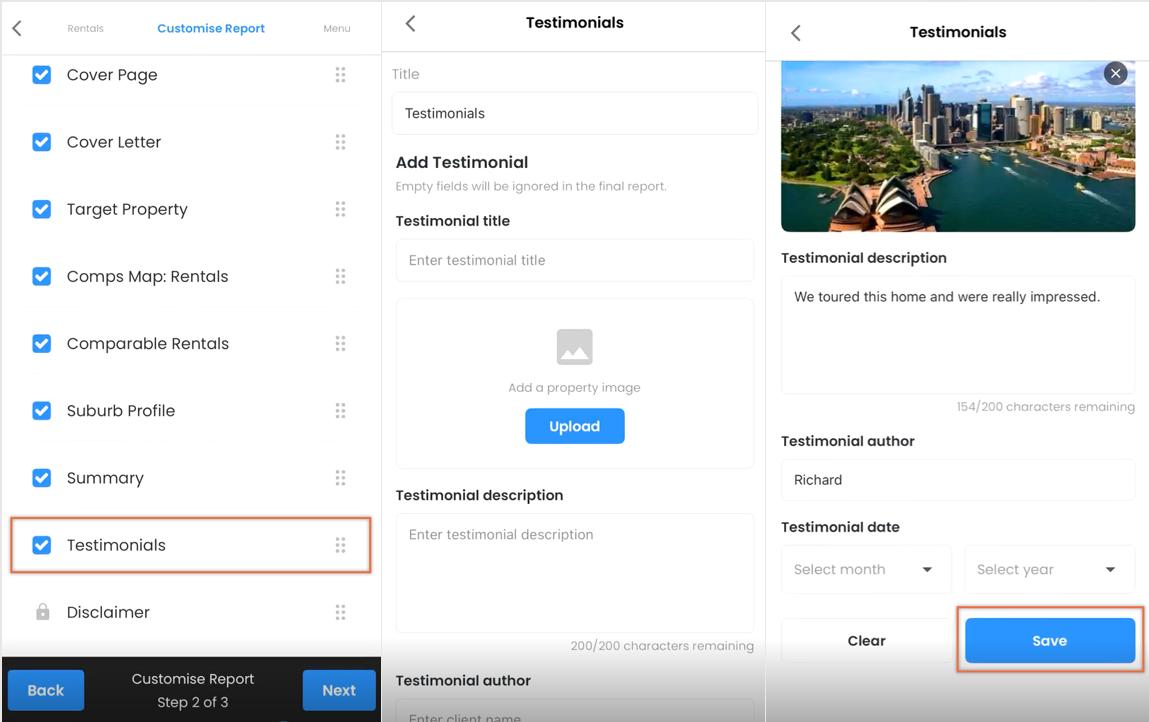
Task: Click the 154/200 characters remaining counter
Action: pos(1046,407)
